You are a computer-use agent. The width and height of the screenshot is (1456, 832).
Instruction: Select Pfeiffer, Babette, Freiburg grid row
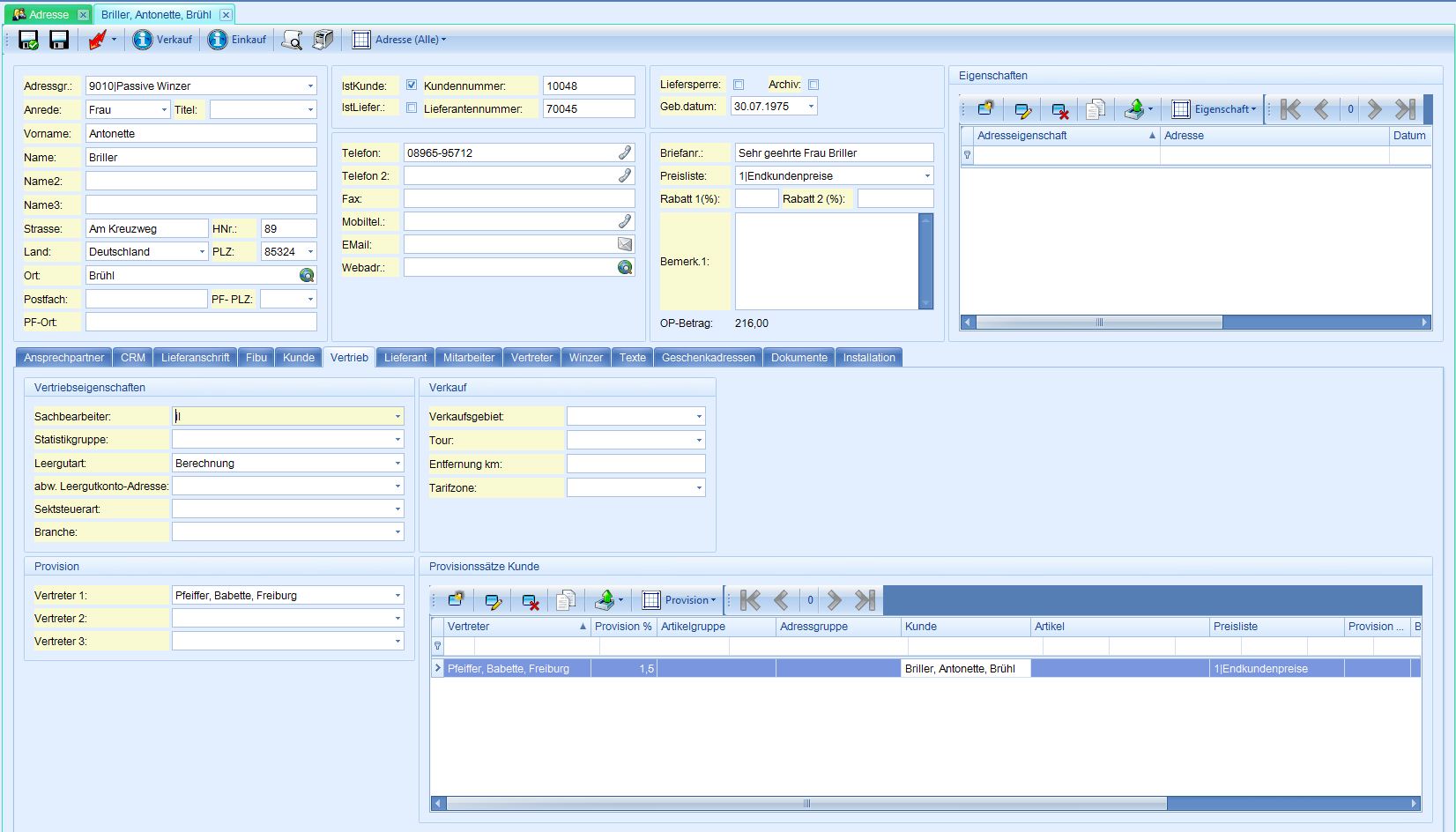point(925,669)
